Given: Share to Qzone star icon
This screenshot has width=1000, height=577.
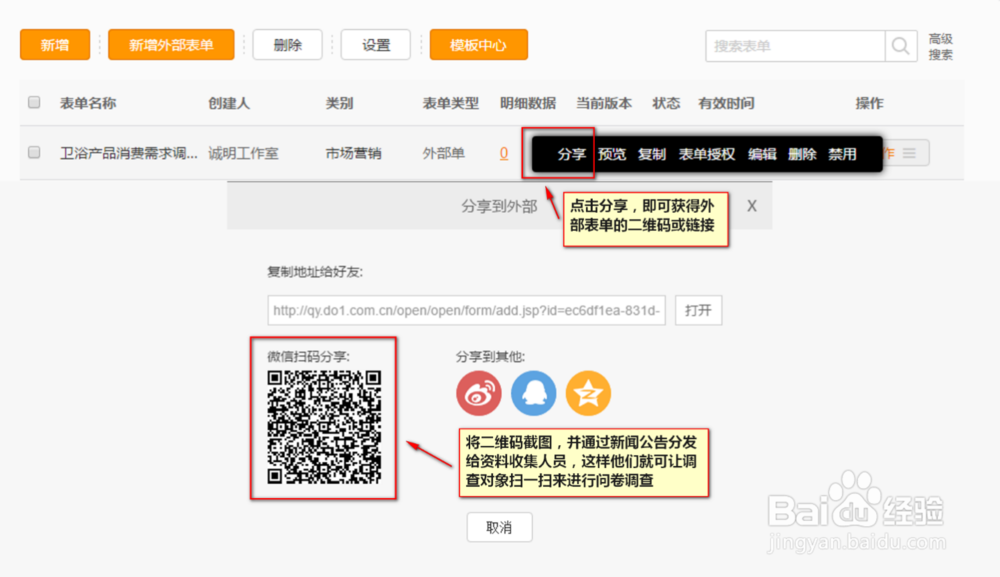Looking at the screenshot, I should click(588, 393).
